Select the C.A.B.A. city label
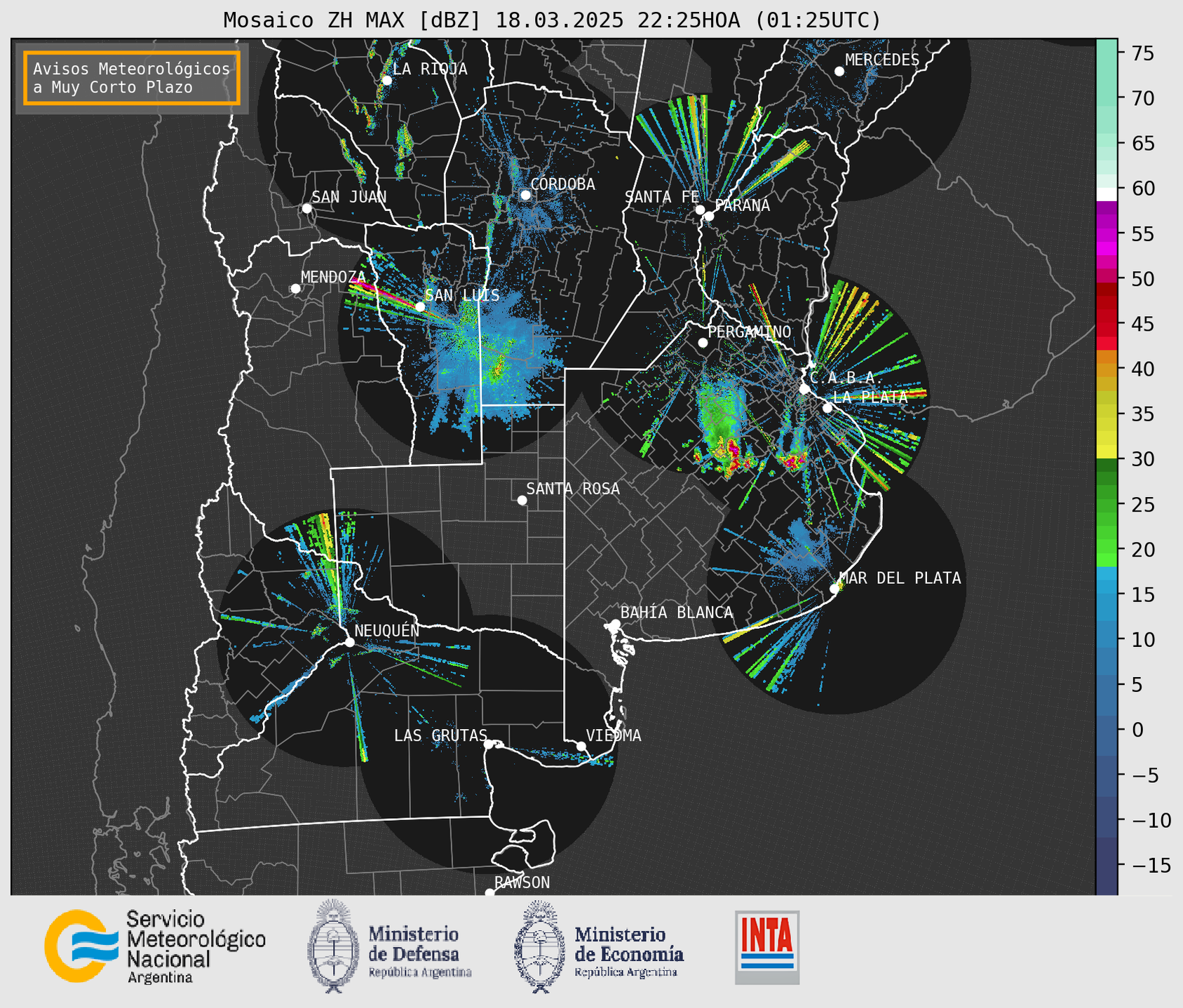The image size is (1183, 1008). [846, 378]
